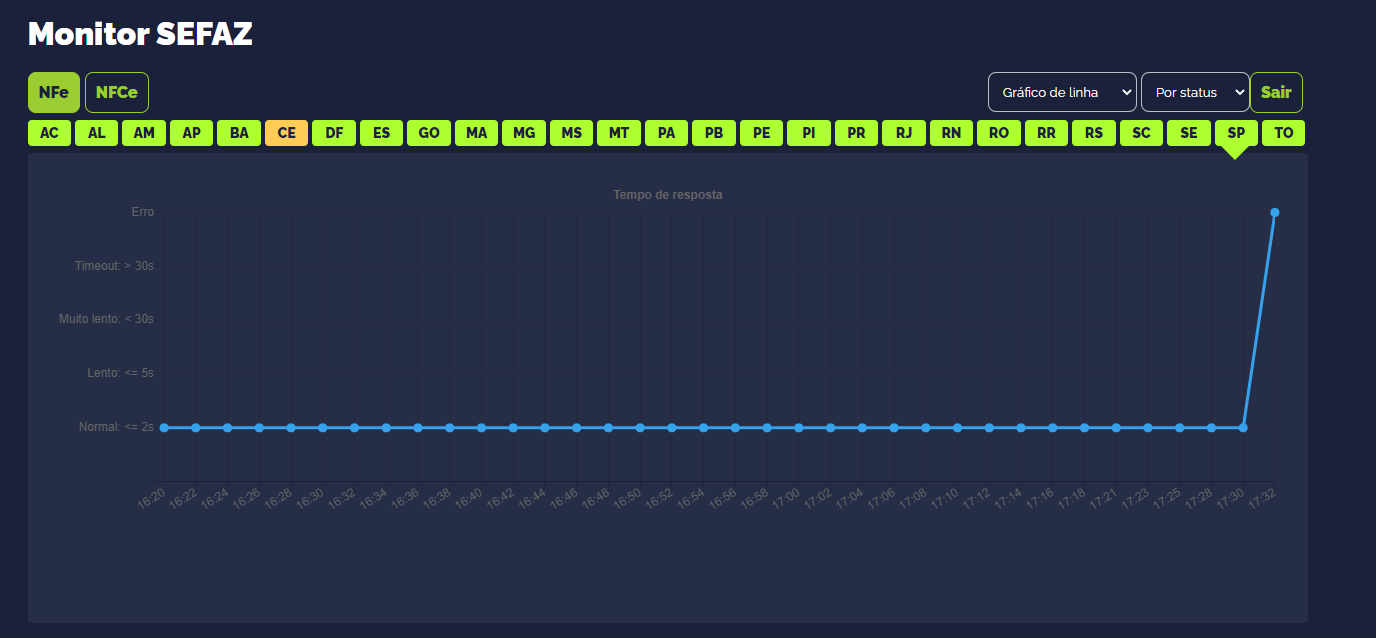Select the PB state button
The image size is (1376, 638).
(714, 133)
